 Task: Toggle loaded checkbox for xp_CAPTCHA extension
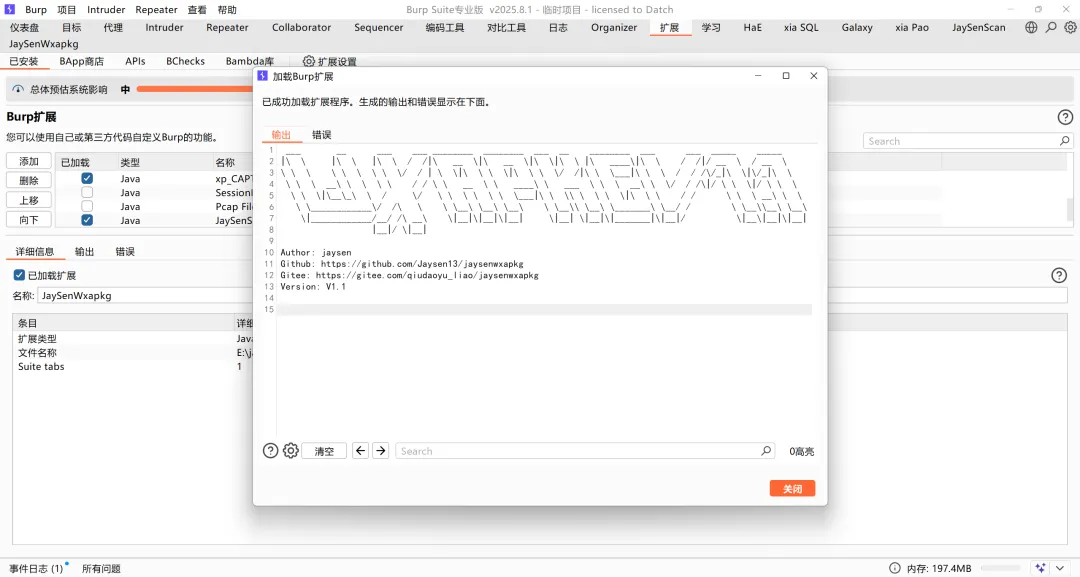point(87,178)
